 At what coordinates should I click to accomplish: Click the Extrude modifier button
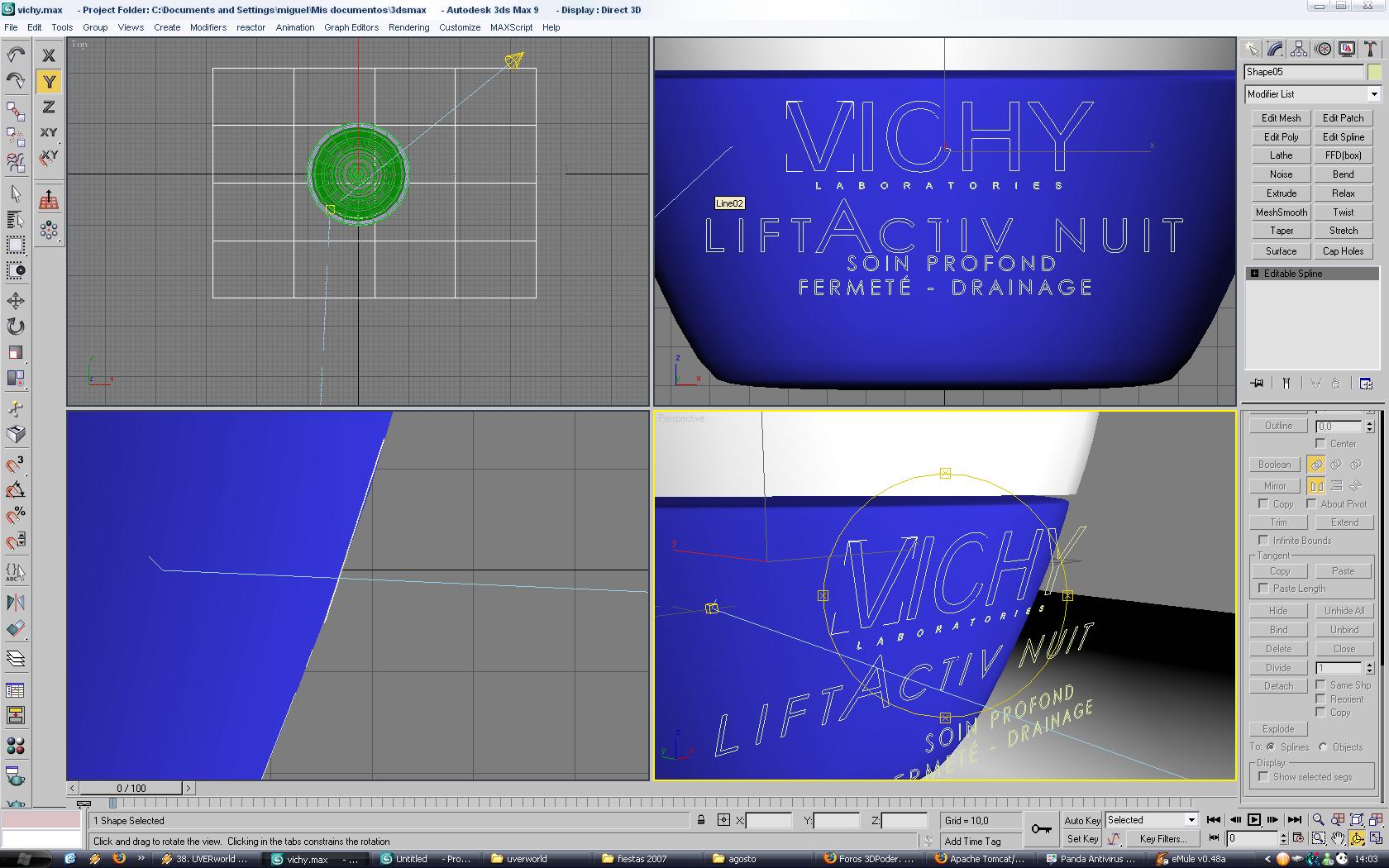point(1282,193)
